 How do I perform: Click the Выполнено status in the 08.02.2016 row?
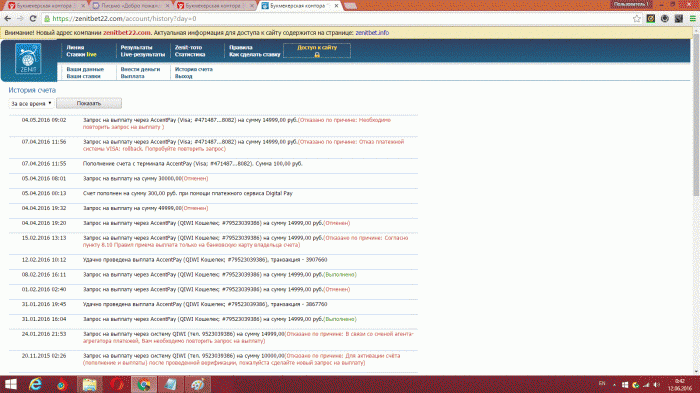pos(340,275)
